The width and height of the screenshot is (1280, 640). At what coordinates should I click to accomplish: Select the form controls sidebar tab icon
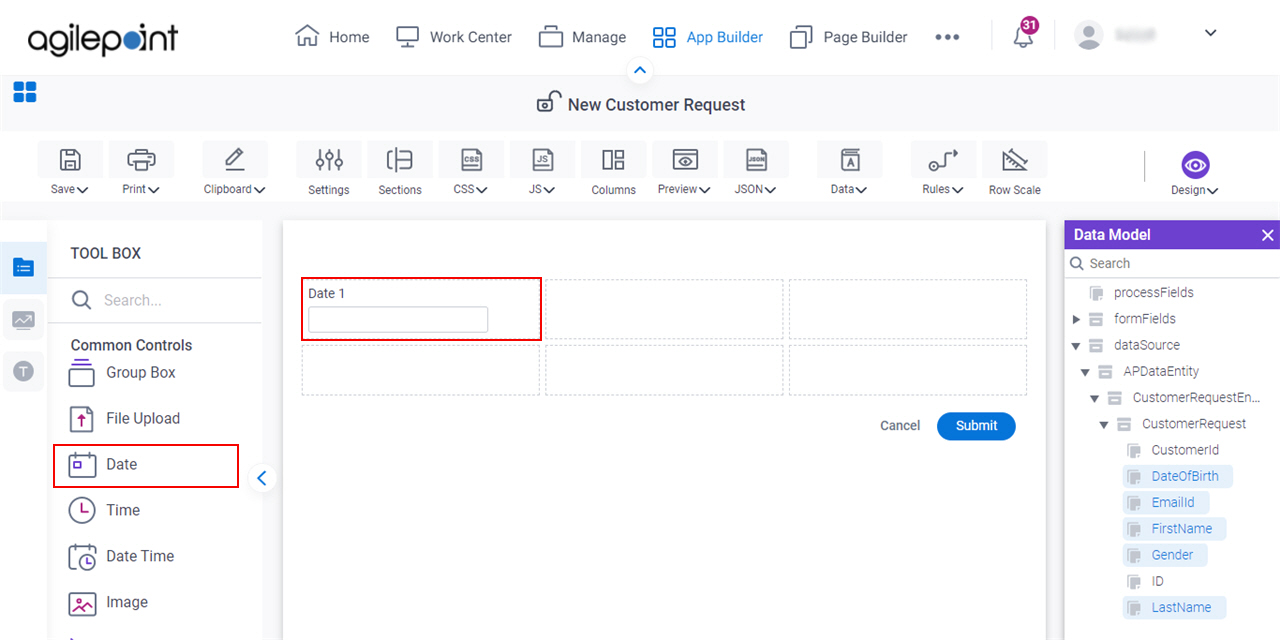point(23,267)
